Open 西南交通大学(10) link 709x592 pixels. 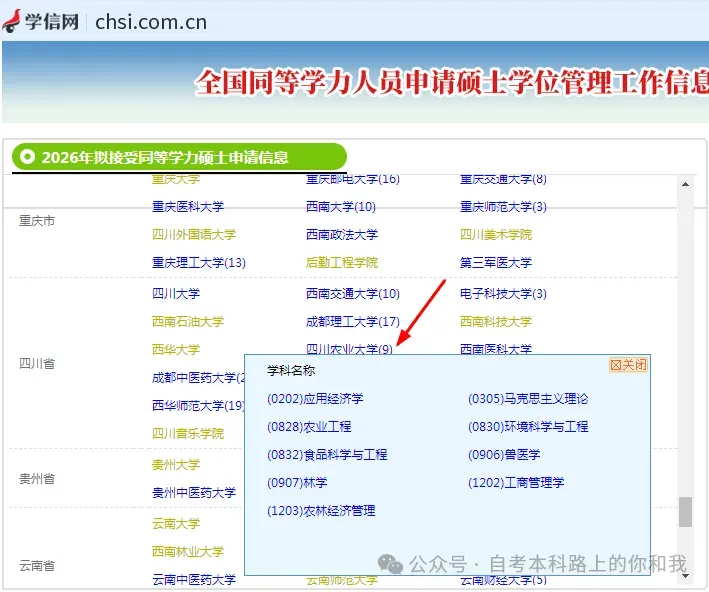(x=353, y=294)
